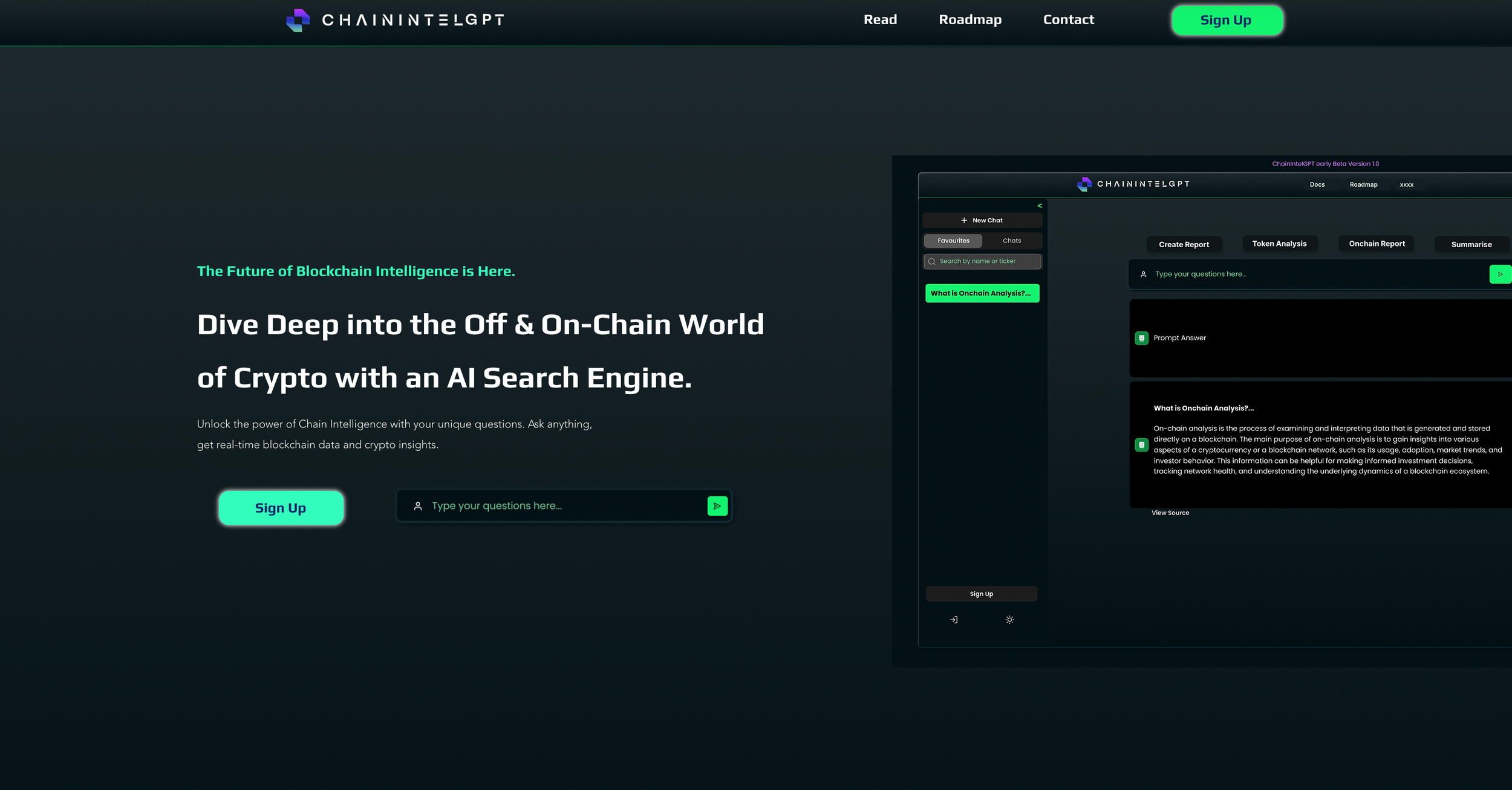Click the 'Prompt Answer' text
The width and height of the screenshot is (1512, 790).
1179,338
